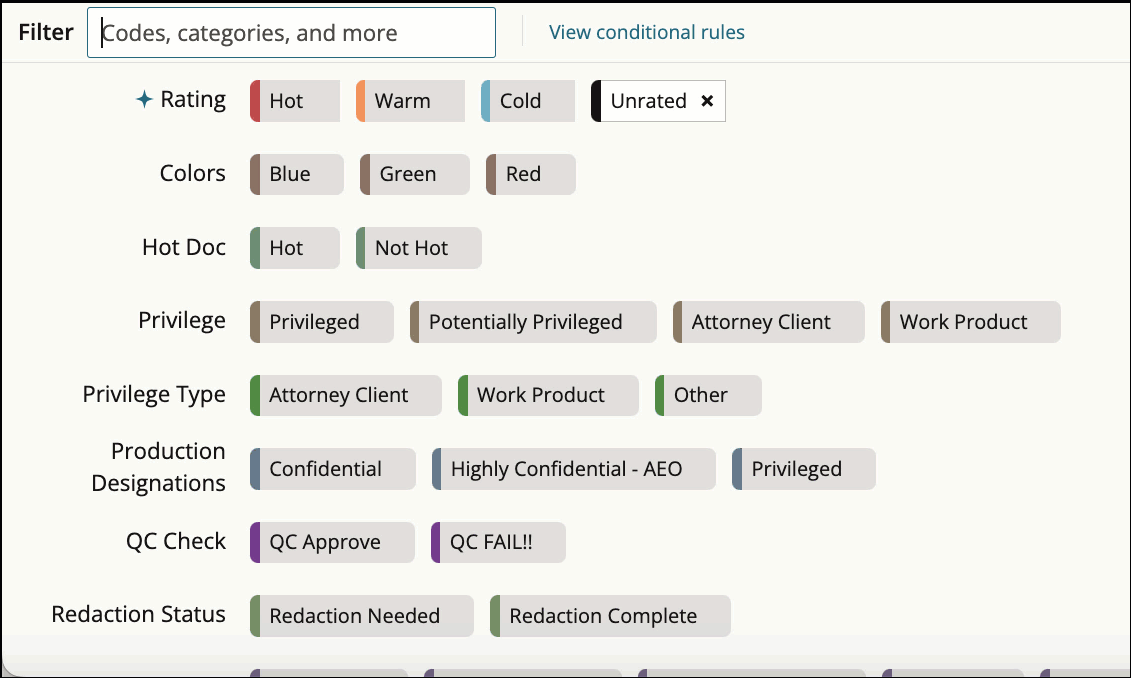The height and width of the screenshot is (678, 1131).
Task: Toggle the Hot rating code
Action: (295, 101)
